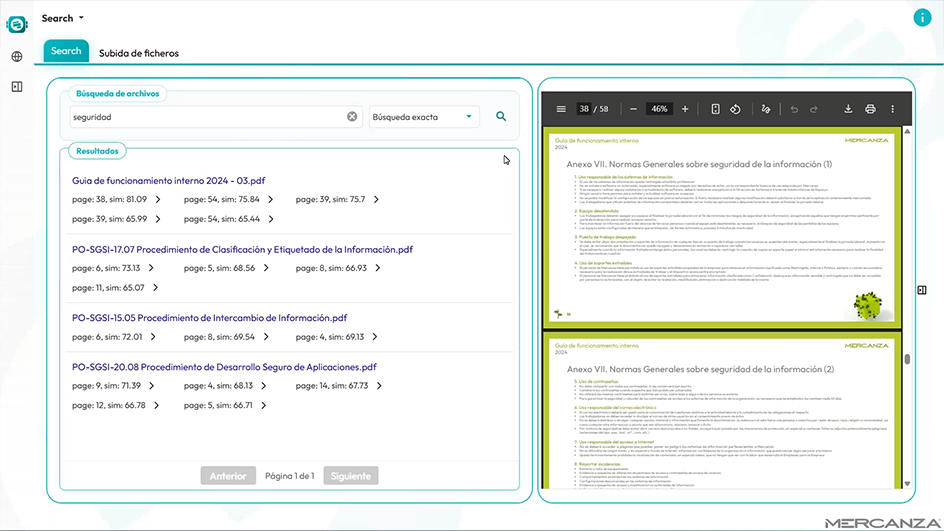Screen dimensions: 944x531
Task: Zoom in on the PDF viewer
Action: (x=685, y=109)
